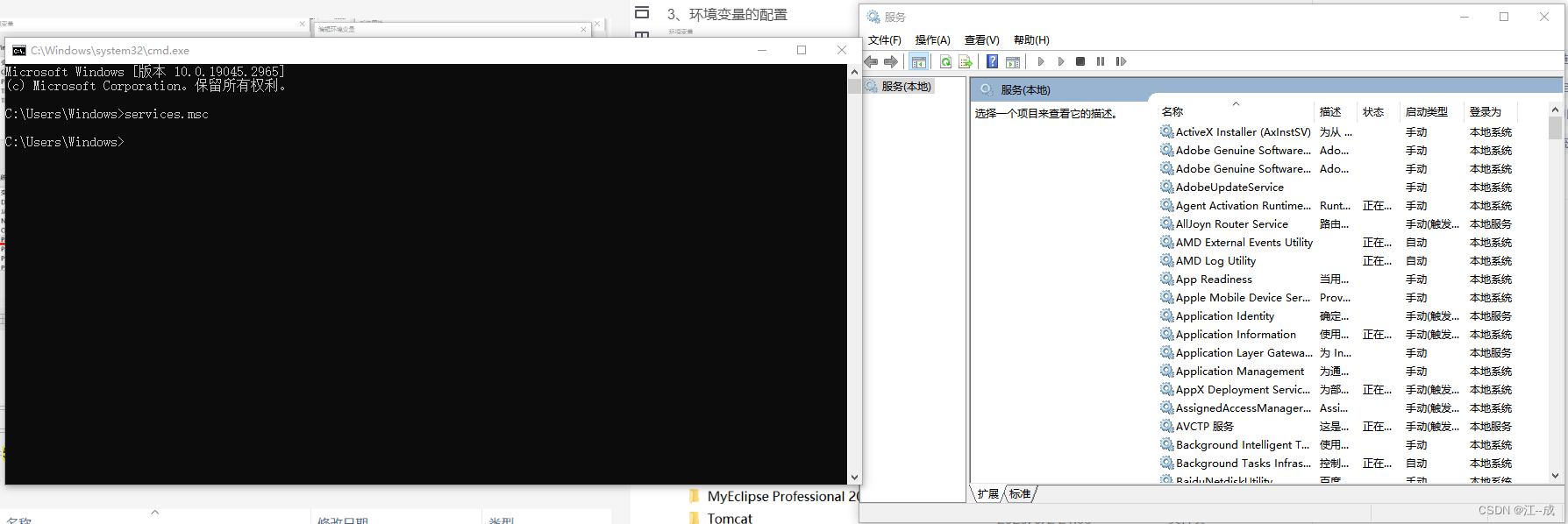The width and height of the screenshot is (1568, 524).
Task: Click the green Refresh toolbar icon
Action: click(x=945, y=61)
